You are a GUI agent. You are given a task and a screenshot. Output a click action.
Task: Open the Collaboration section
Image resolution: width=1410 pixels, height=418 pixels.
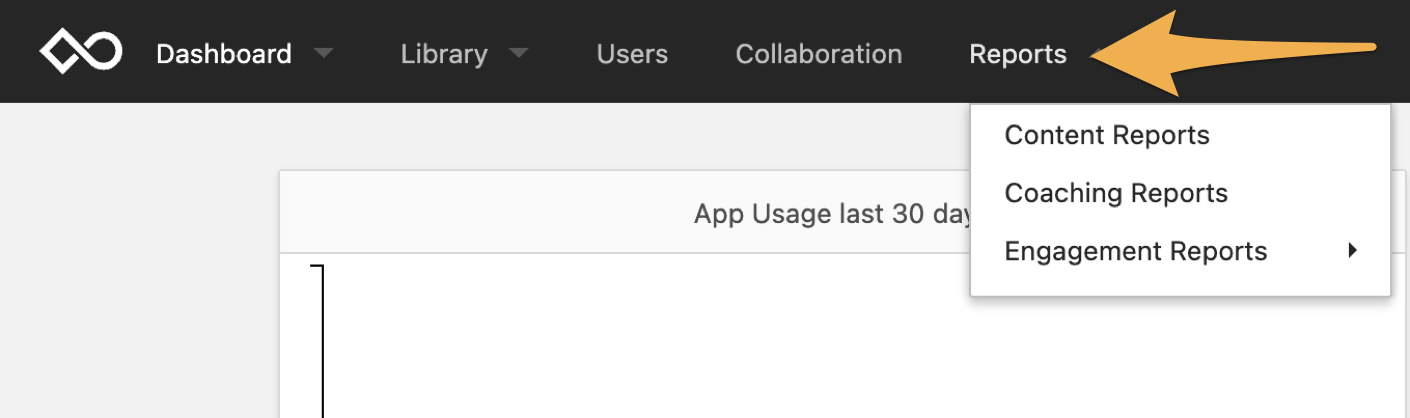click(x=819, y=54)
